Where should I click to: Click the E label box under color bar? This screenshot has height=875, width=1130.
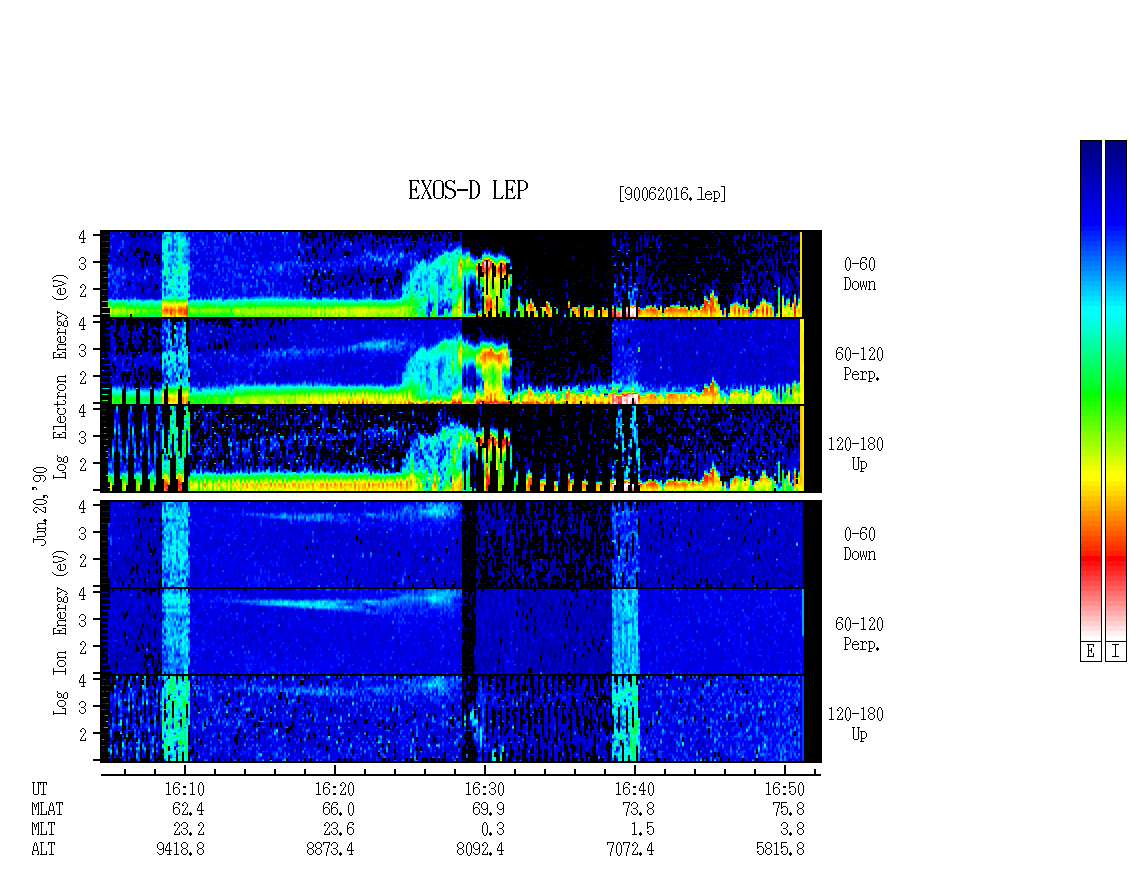point(1090,651)
